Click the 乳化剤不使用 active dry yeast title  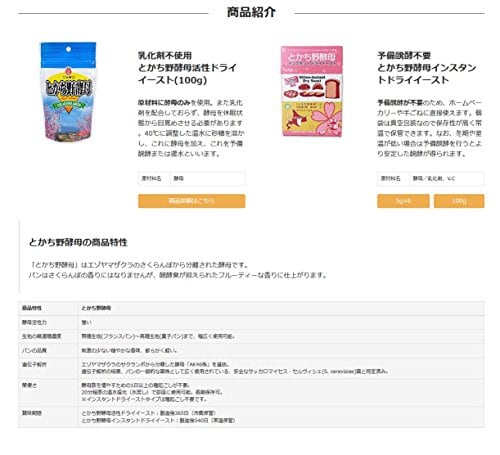[188, 68]
